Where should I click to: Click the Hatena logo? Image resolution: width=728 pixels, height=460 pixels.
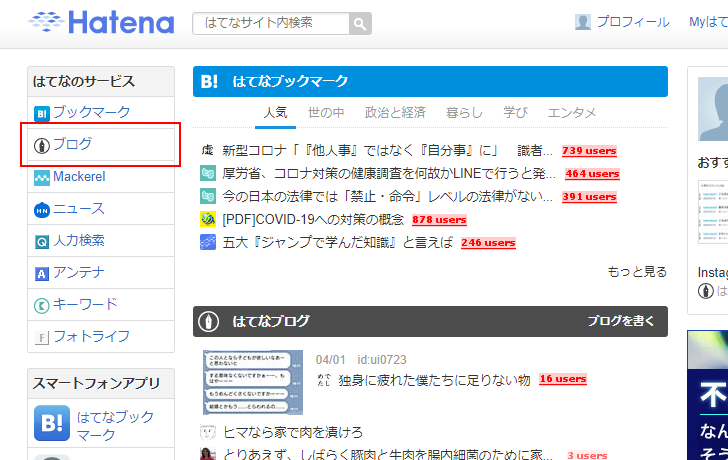101,22
